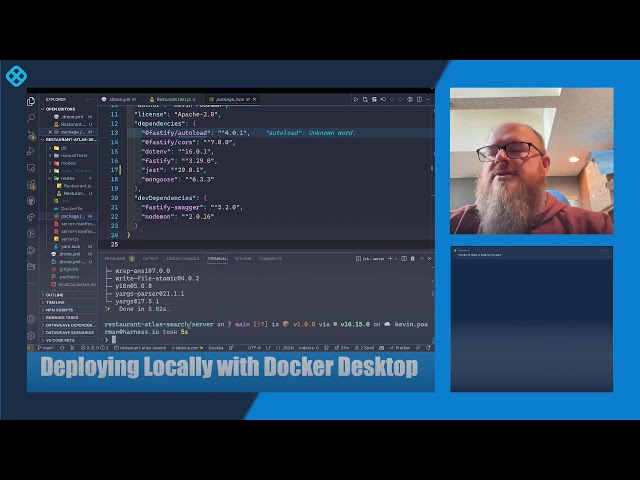Open .gitignore in the file tree
640x480 pixels.
[69, 269]
